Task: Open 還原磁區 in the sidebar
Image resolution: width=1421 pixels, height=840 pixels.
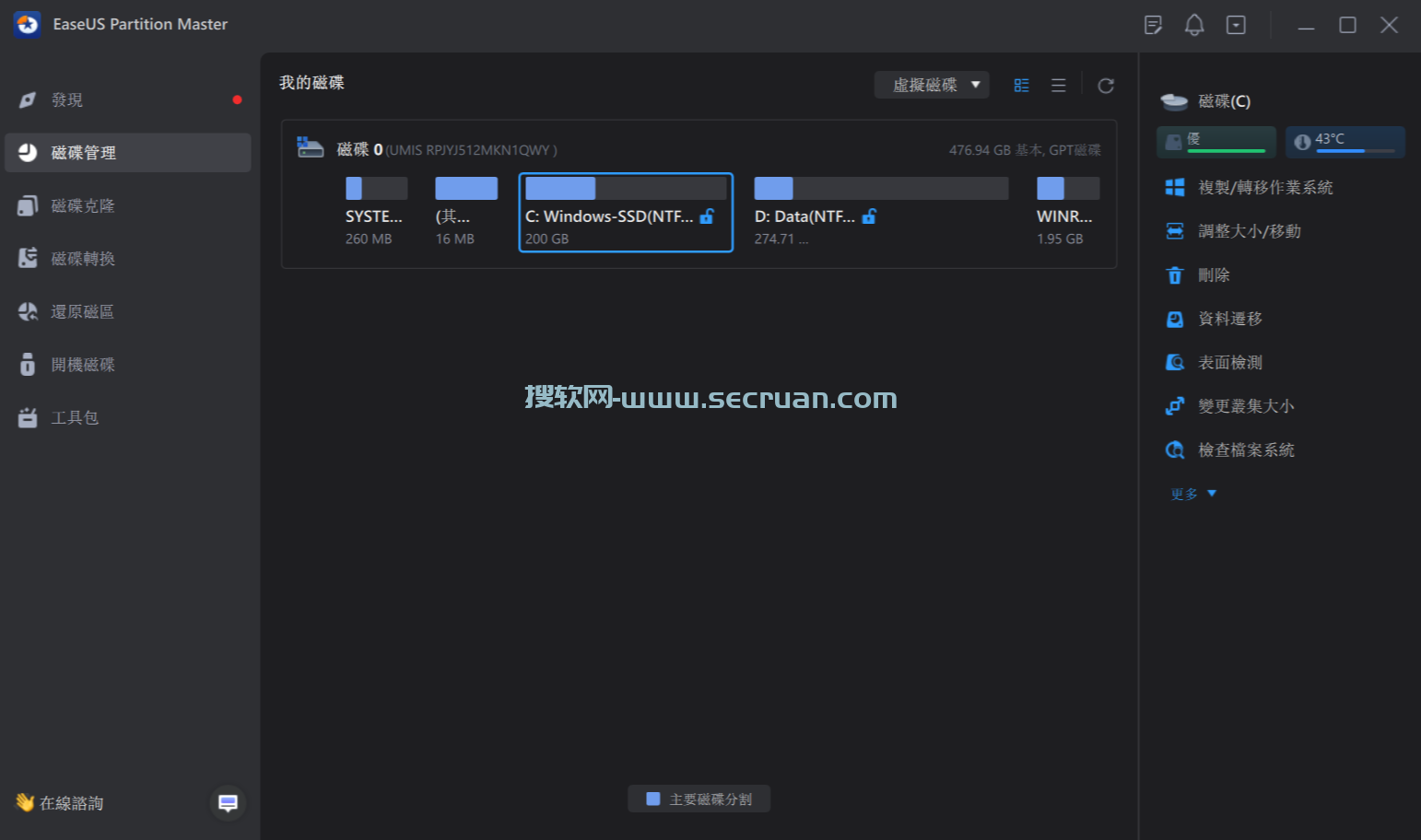Action: [127, 311]
